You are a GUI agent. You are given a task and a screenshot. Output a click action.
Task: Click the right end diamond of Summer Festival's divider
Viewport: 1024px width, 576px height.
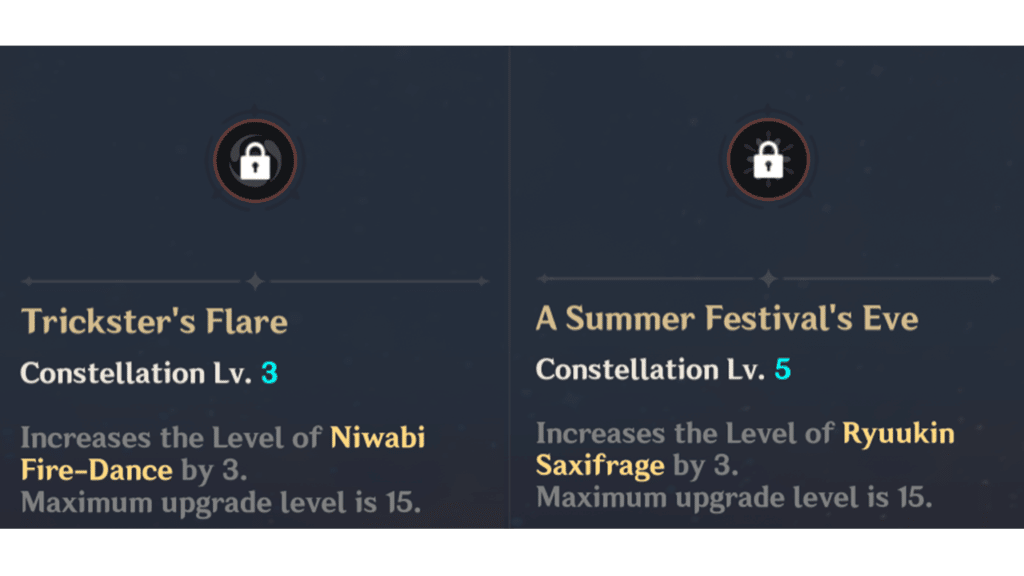(x=993, y=279)
